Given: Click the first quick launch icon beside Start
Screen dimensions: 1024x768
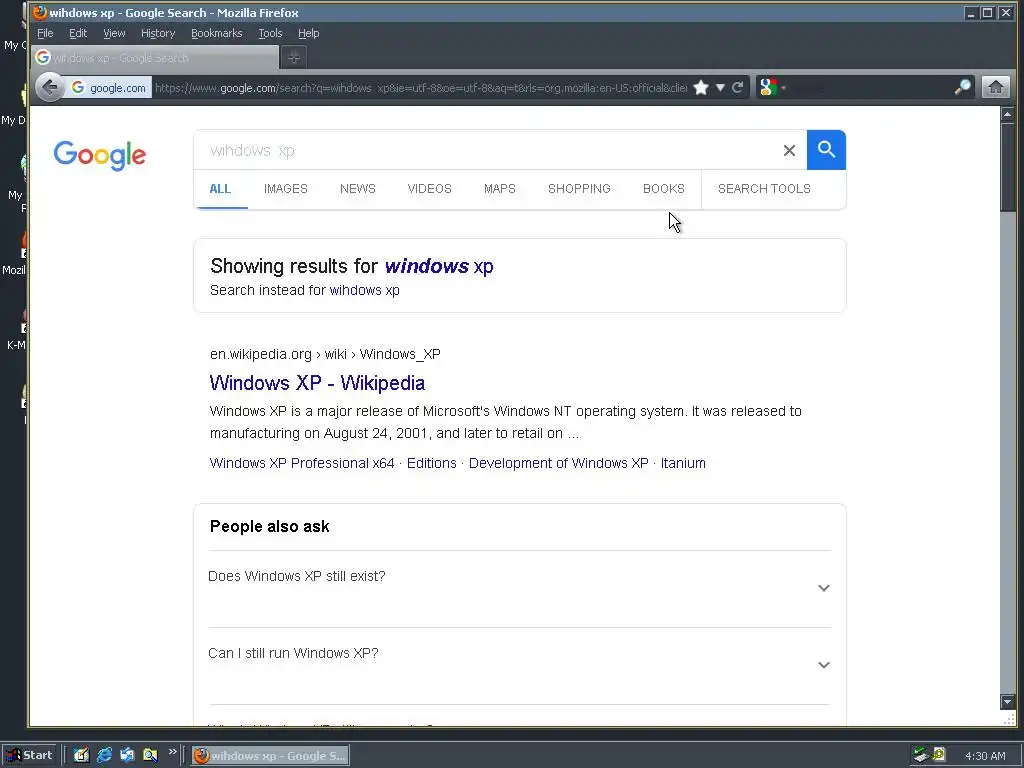Looking at the screenshot, I should pyautogui.click(x=81, y=756).
